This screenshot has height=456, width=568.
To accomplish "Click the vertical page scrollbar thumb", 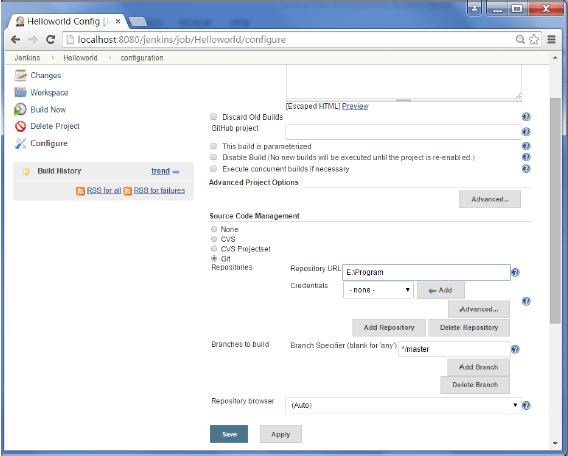I will (x=555, y=210).
